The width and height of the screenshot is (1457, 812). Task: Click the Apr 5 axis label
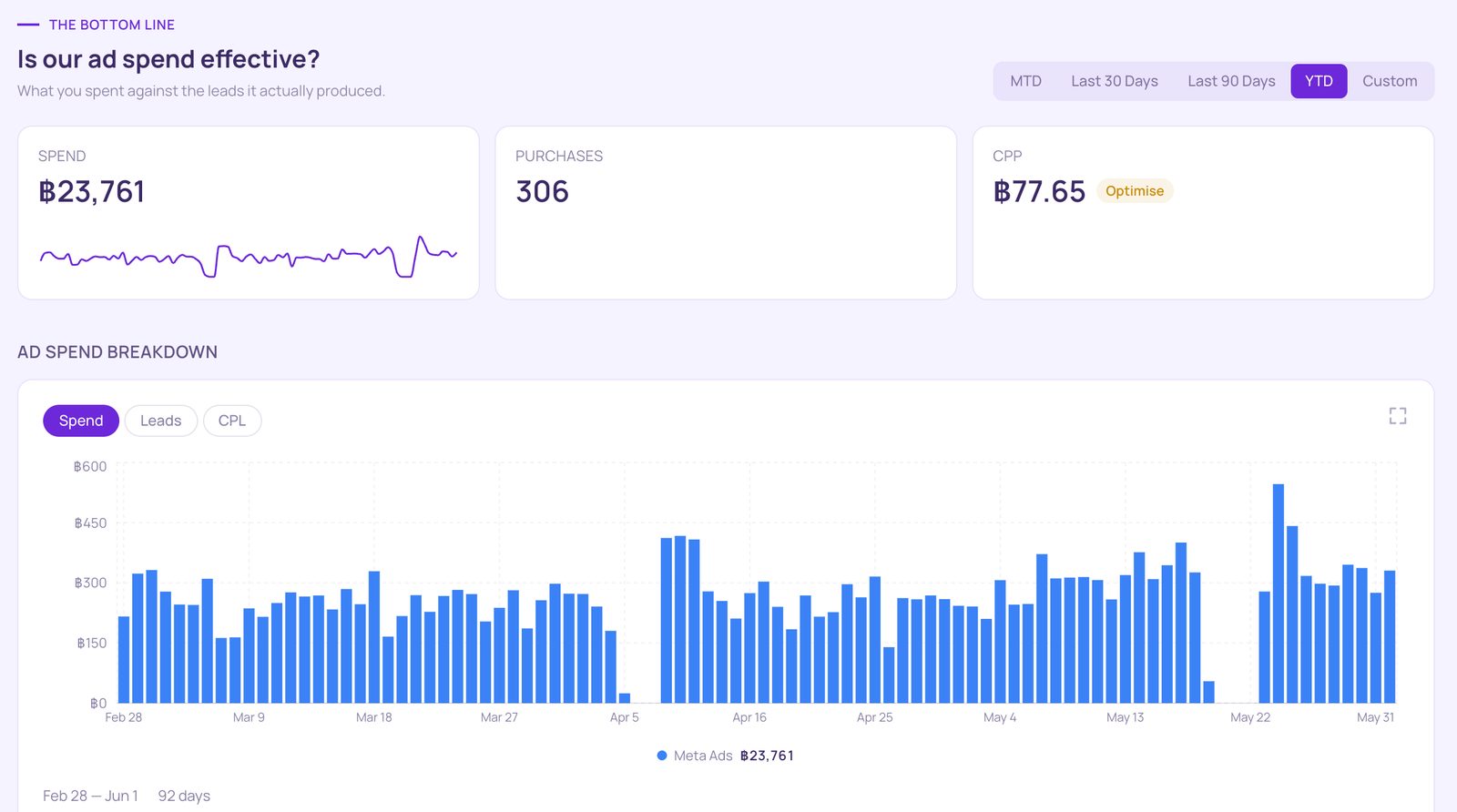(x=624, y=717)
